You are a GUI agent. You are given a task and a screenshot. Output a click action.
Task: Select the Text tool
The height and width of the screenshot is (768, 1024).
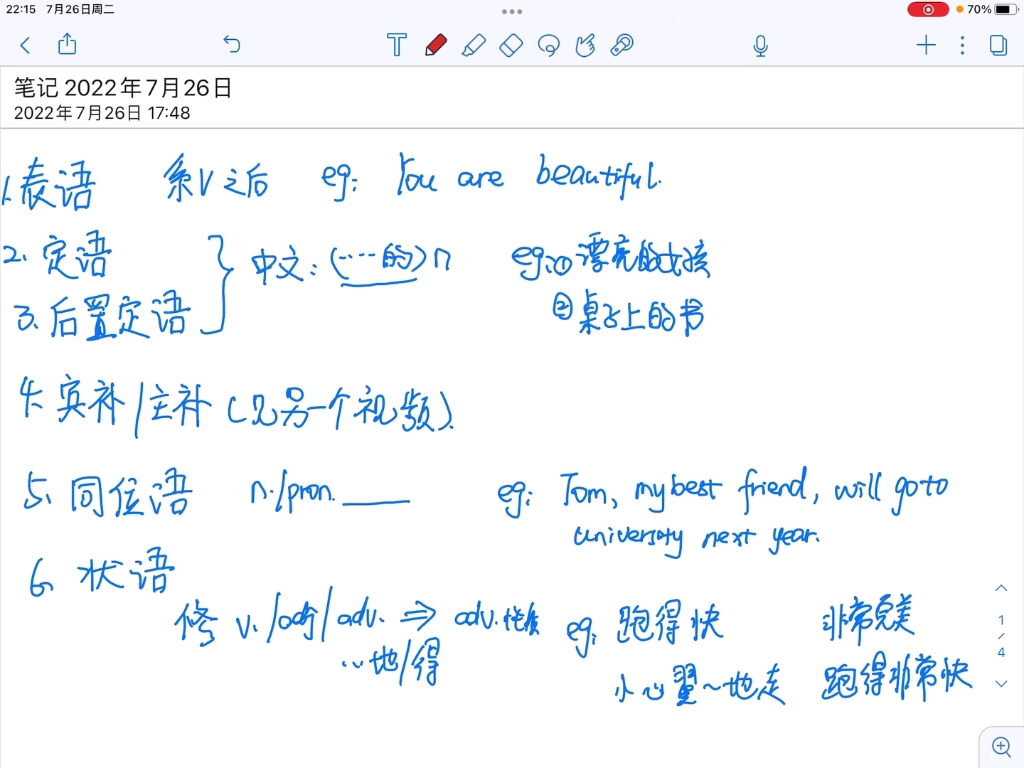click(397, 45)
